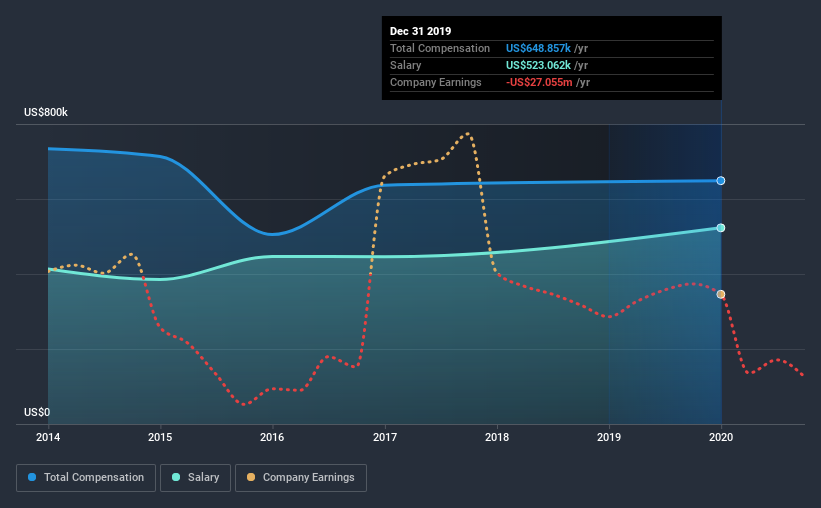Click the Dec 31 2019 tooltip heading
The width and height of the screenshot is (821, 508).
pyautogui.click(x=420, y=31)
